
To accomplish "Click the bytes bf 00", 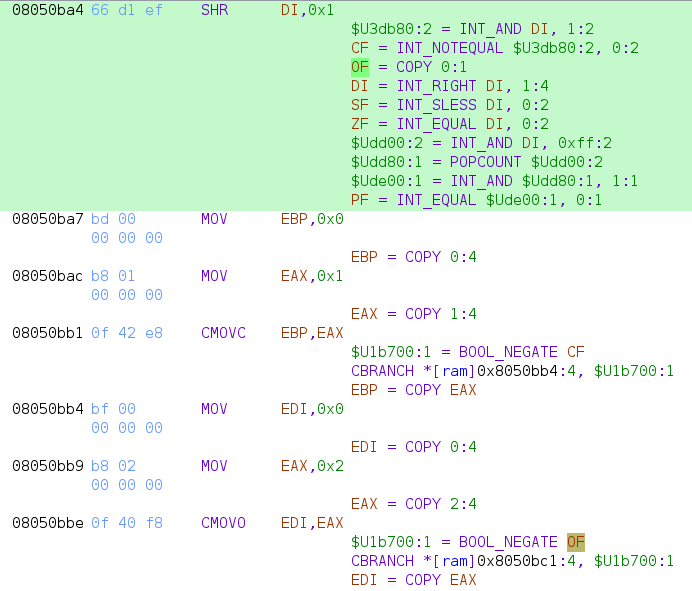I will click(113, 409).
